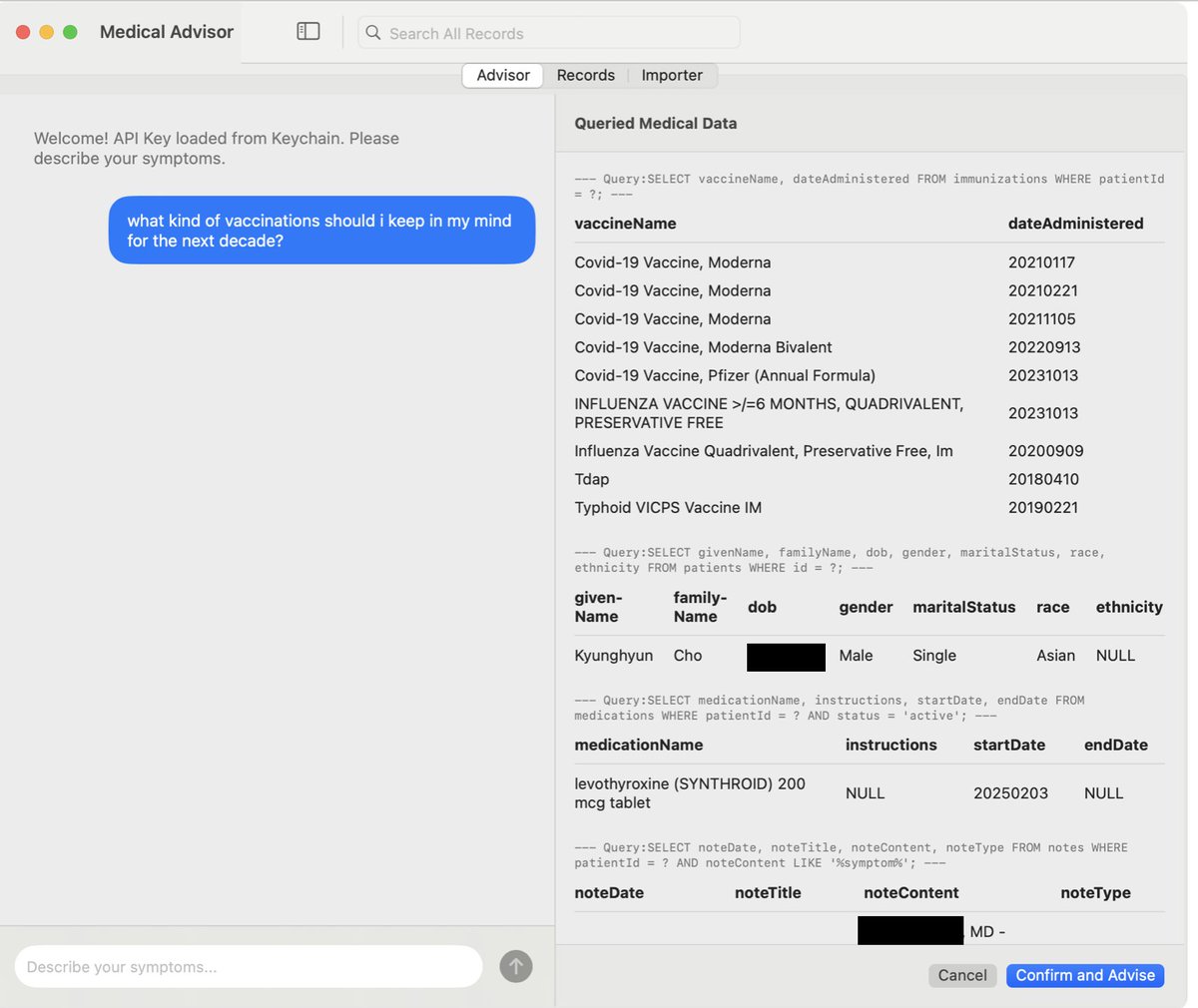The width and height of the screenshot is (1198, 1008).
Task: Click the noteType column header
Action: click(x=1095, y=893)
